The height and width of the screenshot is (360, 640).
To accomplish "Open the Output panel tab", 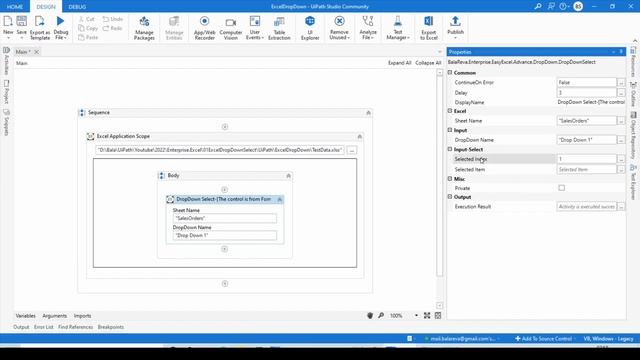I will pos(21,327).
